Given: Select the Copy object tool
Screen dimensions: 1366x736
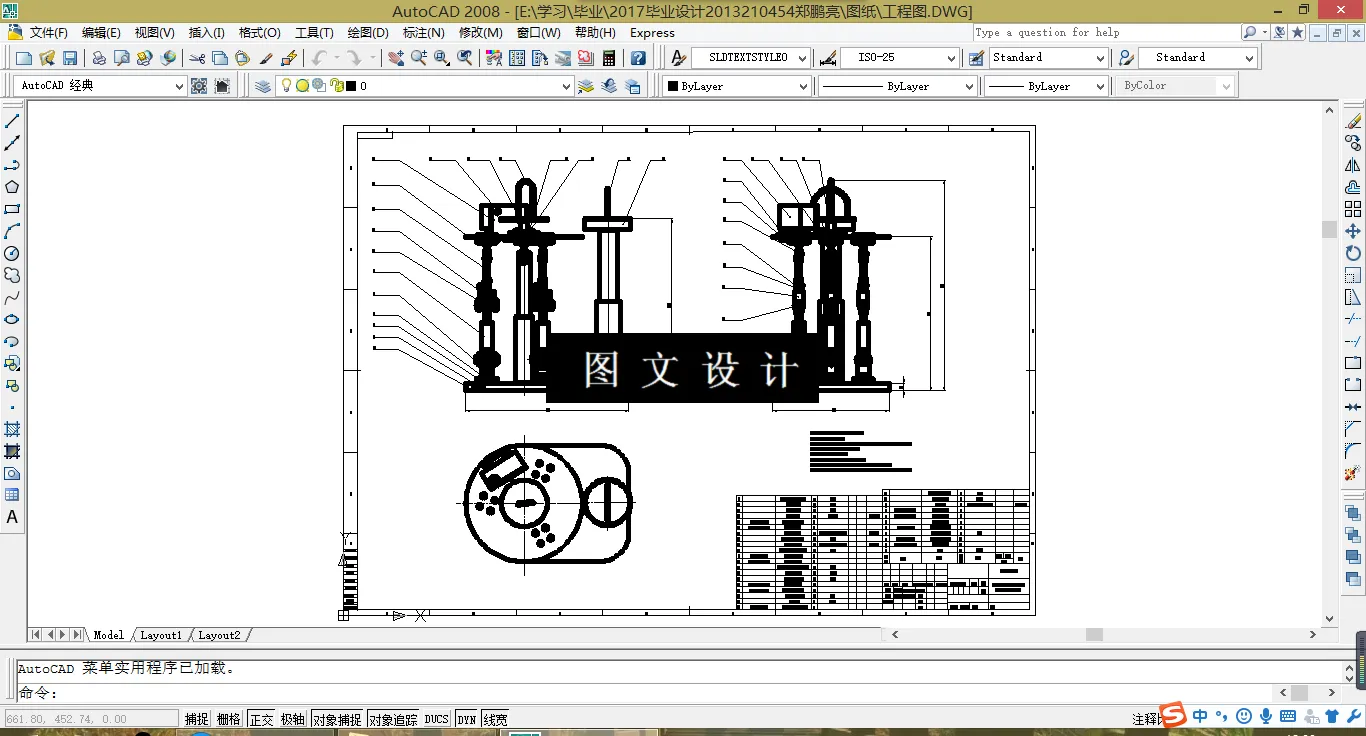Looking at the screenshot, I should click(x=1353, y=143).
